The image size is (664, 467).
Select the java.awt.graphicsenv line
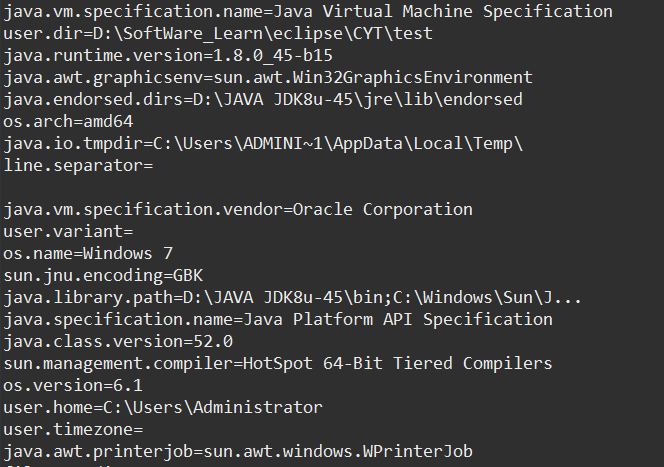268,77
